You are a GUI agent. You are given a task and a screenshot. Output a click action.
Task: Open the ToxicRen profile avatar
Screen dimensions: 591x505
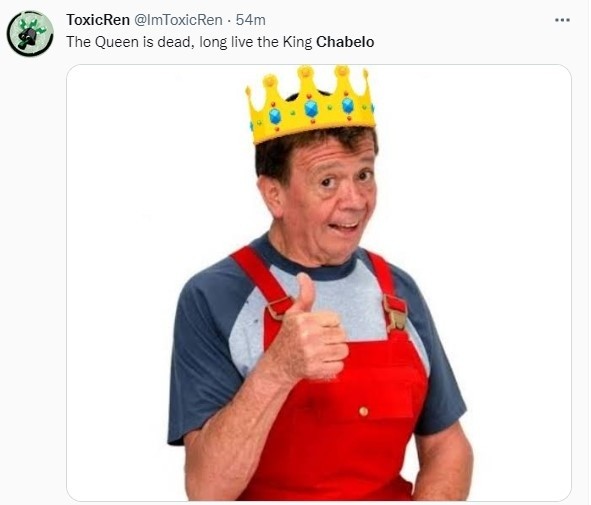tap(30, 34)
